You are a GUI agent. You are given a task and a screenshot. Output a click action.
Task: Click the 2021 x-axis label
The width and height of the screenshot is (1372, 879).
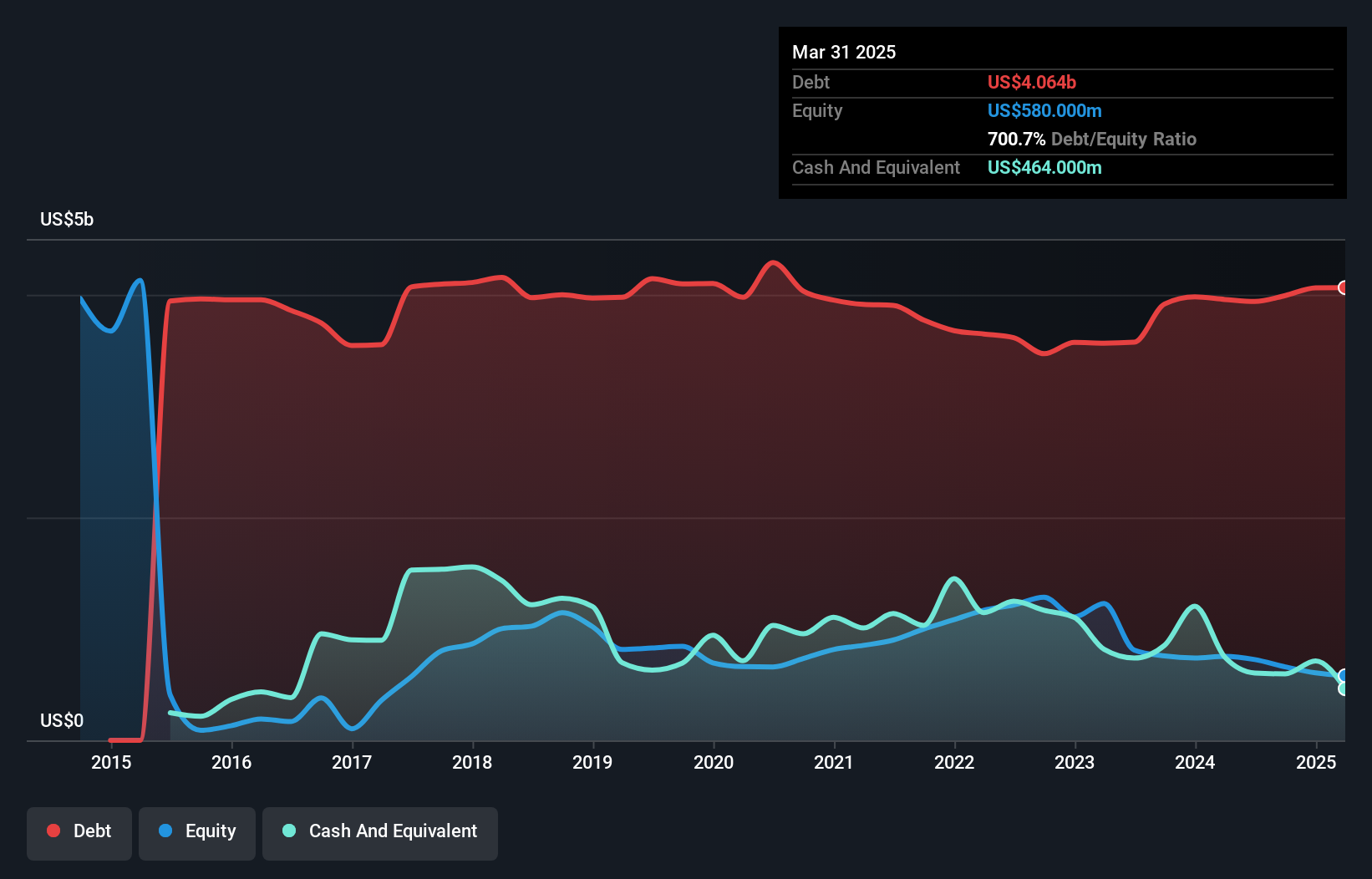point(834,762)
